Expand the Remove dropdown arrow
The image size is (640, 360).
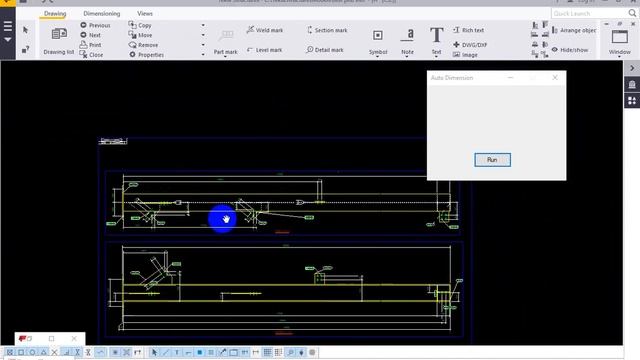coord(203,45)
